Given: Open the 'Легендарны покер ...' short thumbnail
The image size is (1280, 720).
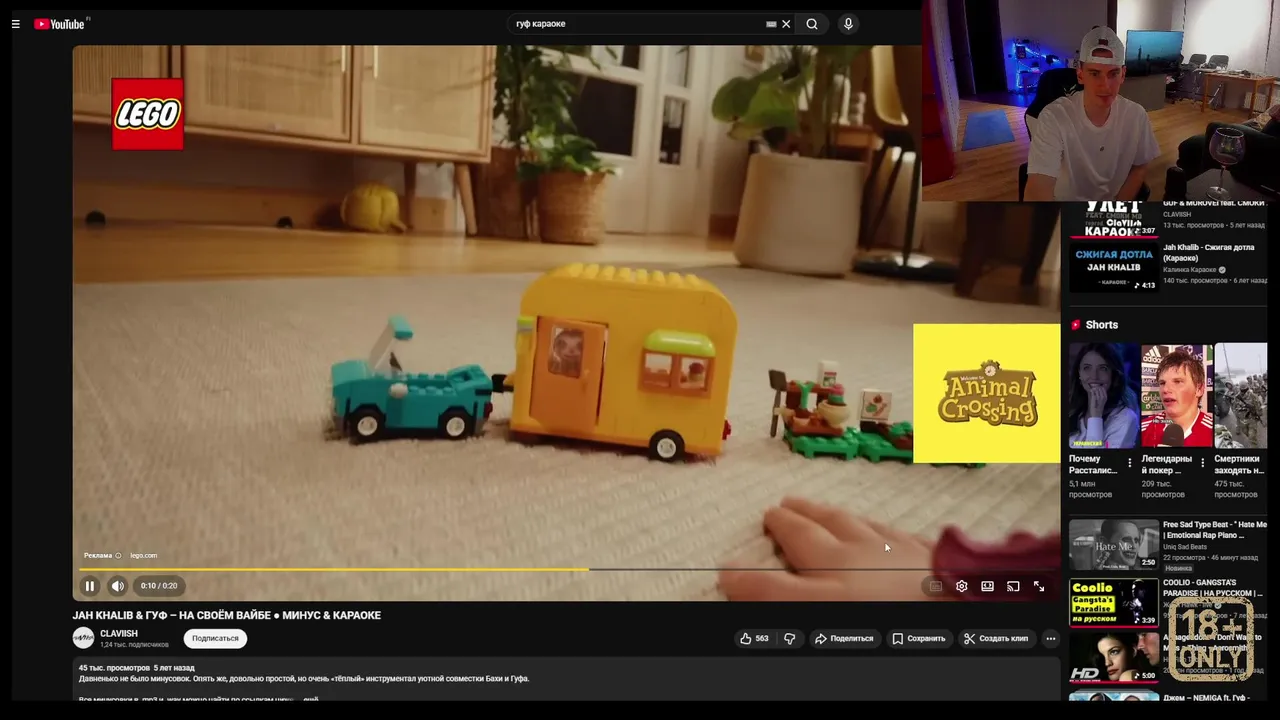Looking at the screenshot, I should click(x=1177, y=396).
